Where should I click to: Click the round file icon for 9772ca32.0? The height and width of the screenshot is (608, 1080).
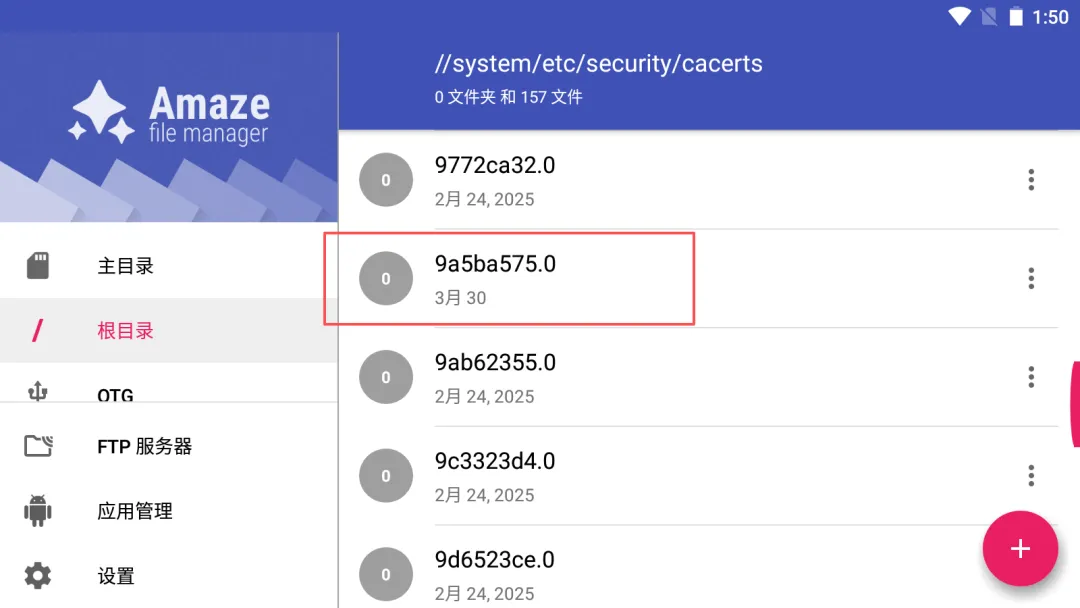click(386, 180)
